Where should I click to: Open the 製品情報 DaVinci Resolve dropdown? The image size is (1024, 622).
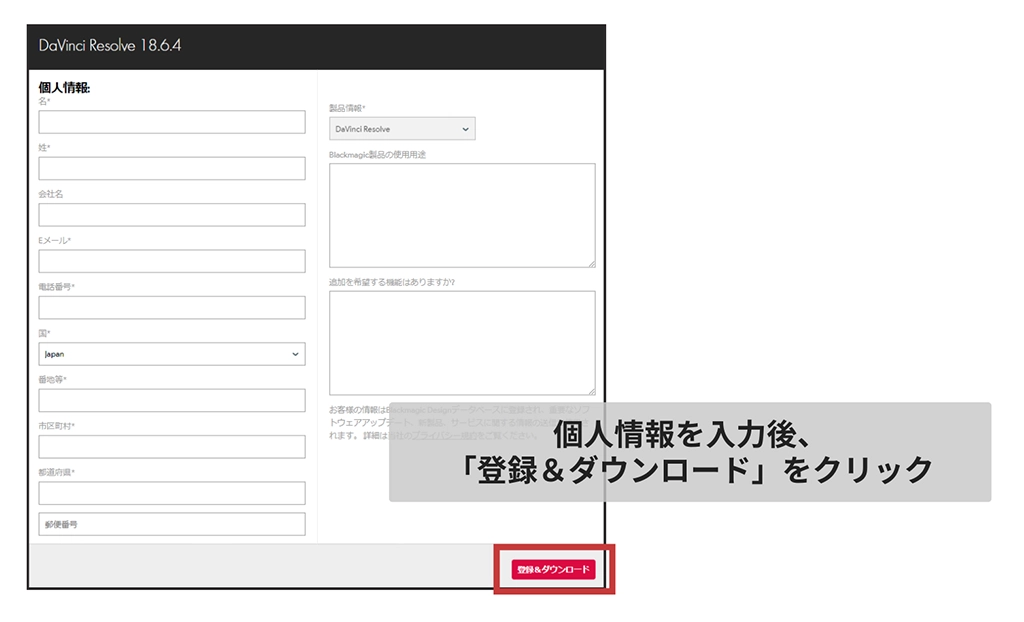(402, 129)
